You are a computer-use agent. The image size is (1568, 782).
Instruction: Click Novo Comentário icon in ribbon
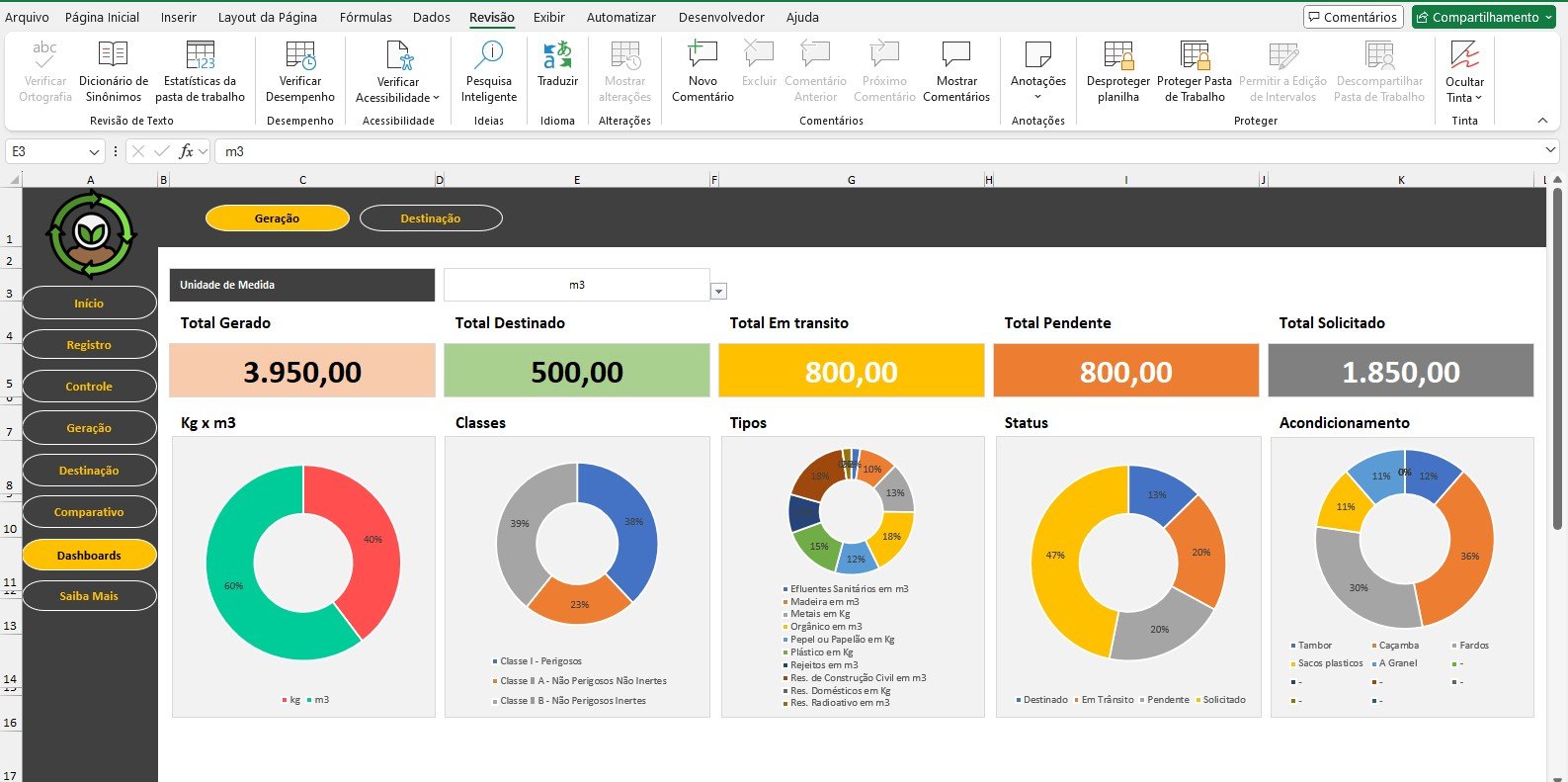coord(702,56)
